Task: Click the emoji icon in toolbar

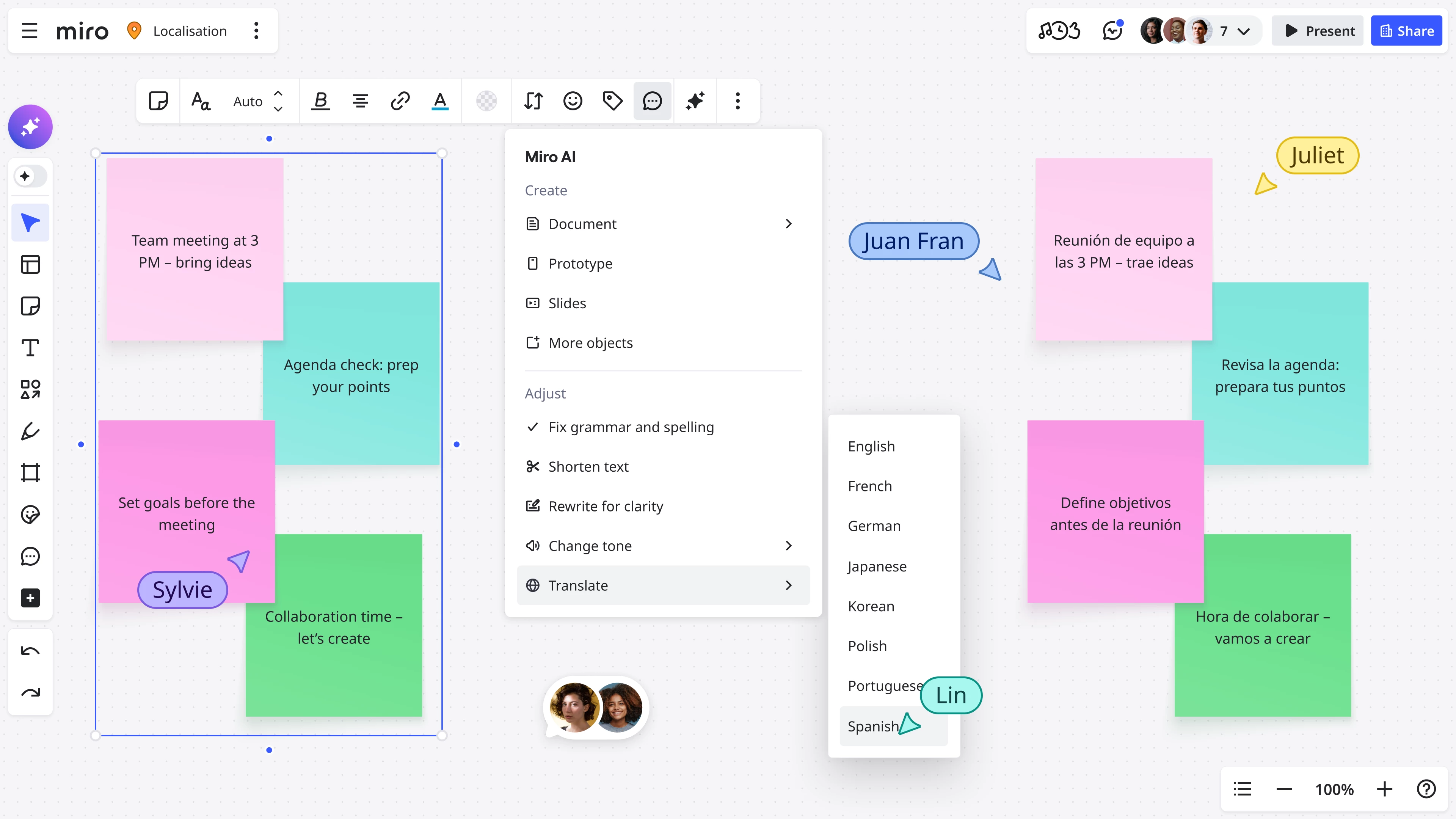Action: [x=573, y=101]
